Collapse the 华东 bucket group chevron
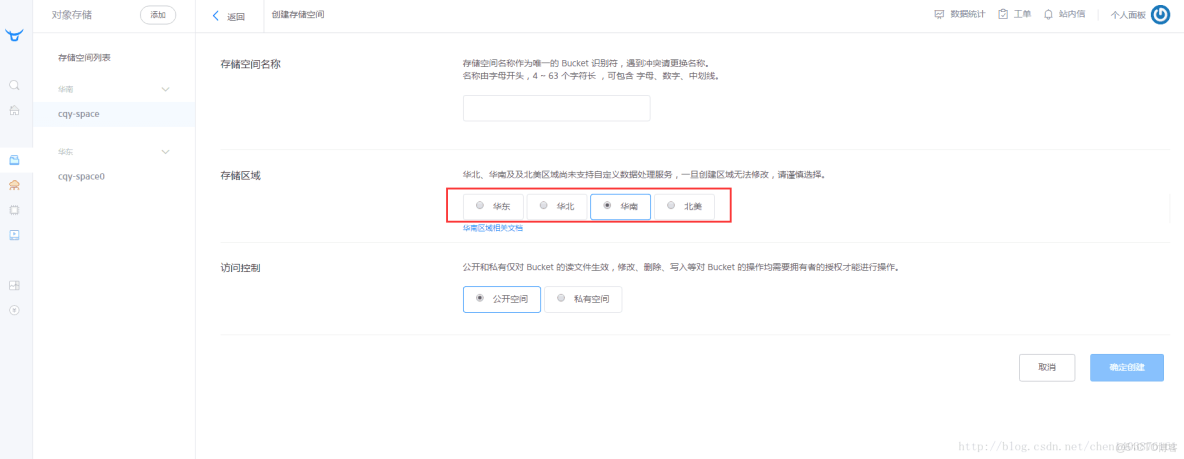The width and height of the screenshot is (1184, 459). [166, 152]
